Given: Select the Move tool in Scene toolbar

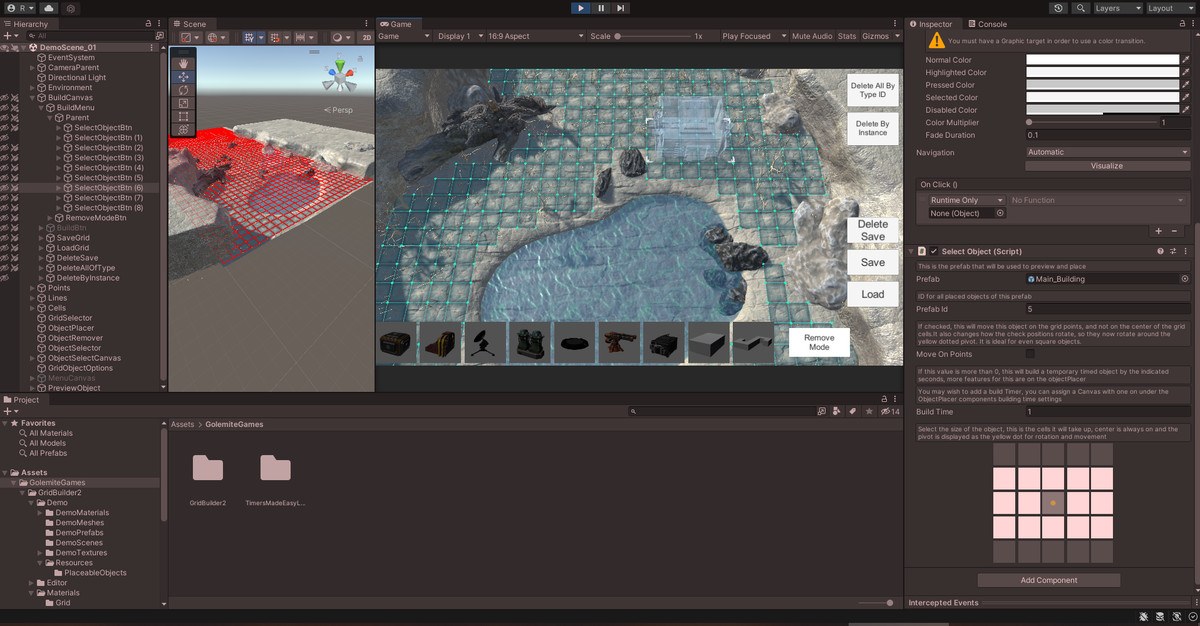Looking at the screenshot, I should pyautogui.click(x=184, y=76).
